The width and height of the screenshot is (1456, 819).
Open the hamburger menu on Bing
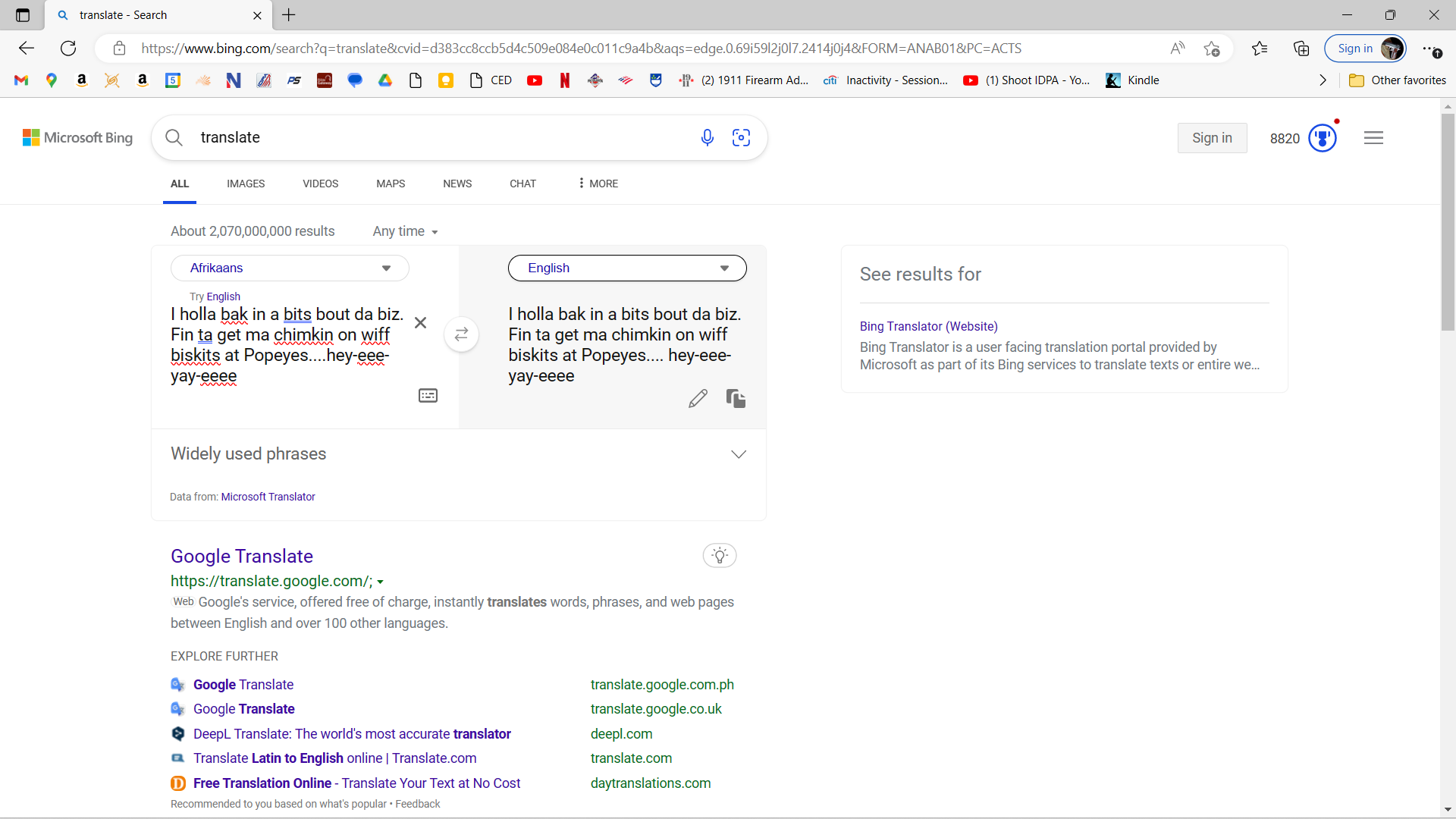(1373, 138)
